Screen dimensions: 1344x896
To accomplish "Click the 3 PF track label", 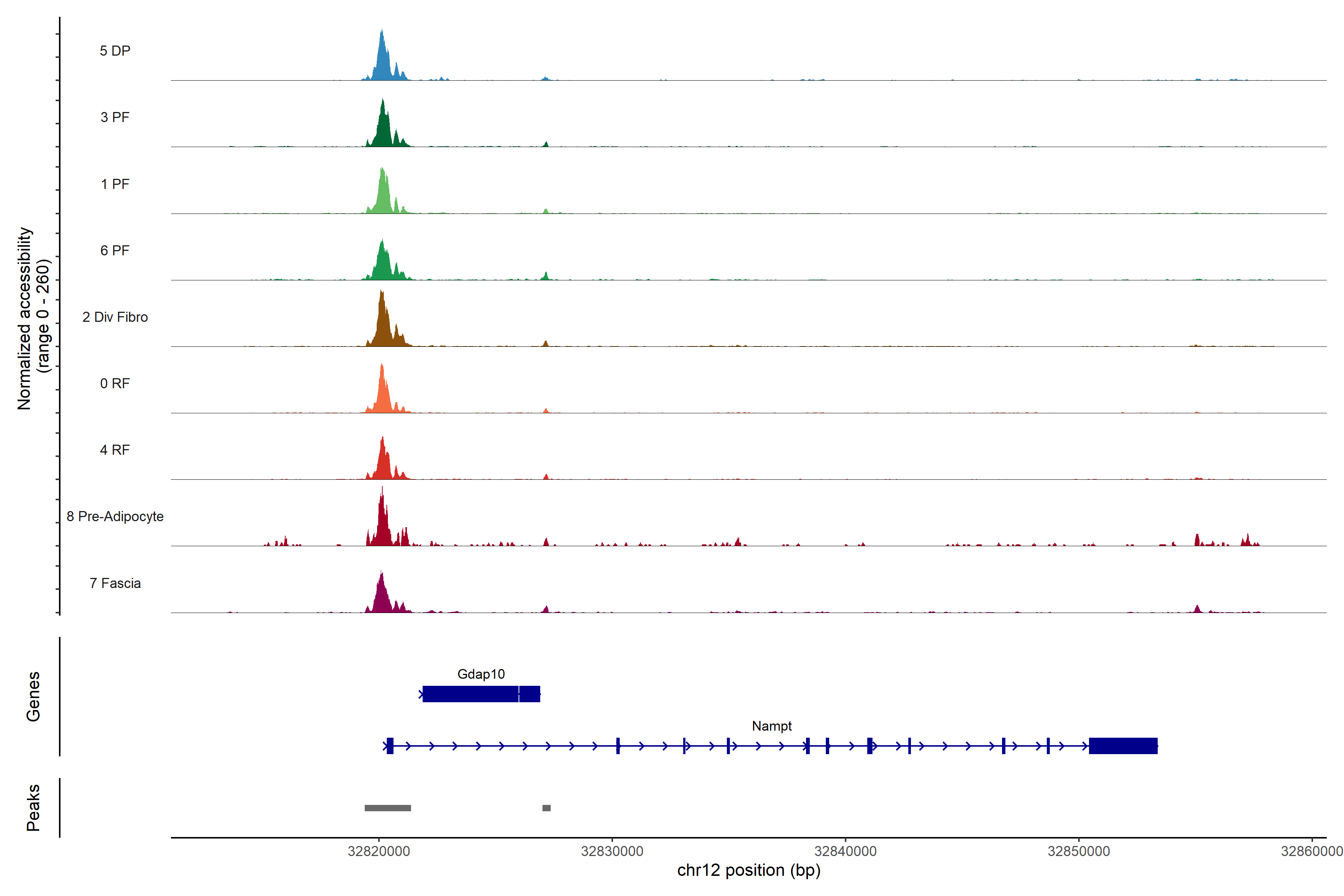I will pyautogui.click(x=115, y=117).
